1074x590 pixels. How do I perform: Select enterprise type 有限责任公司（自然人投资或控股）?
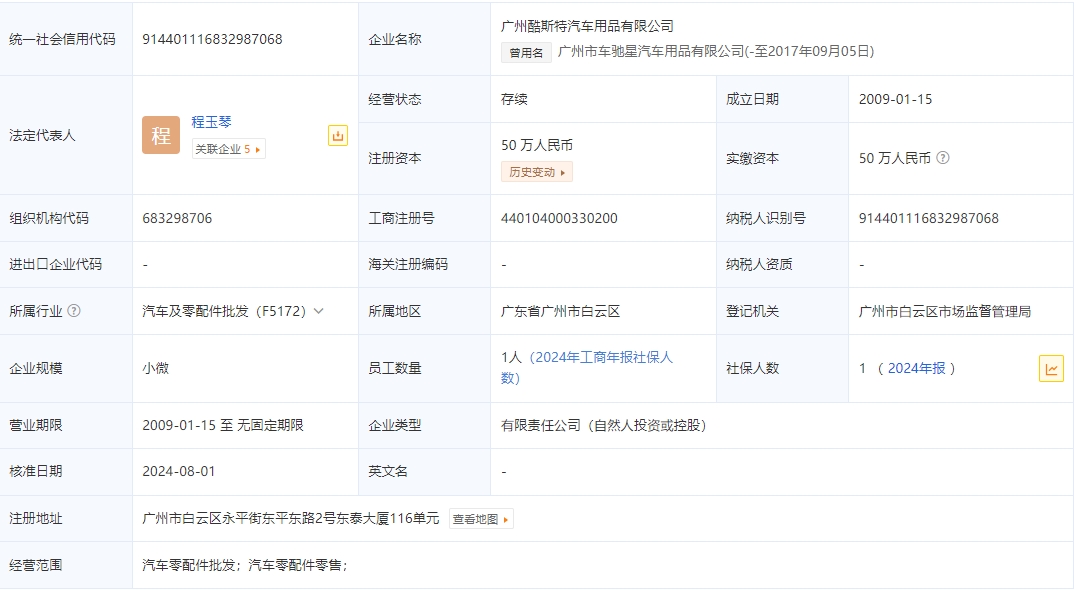pos(603,426)
